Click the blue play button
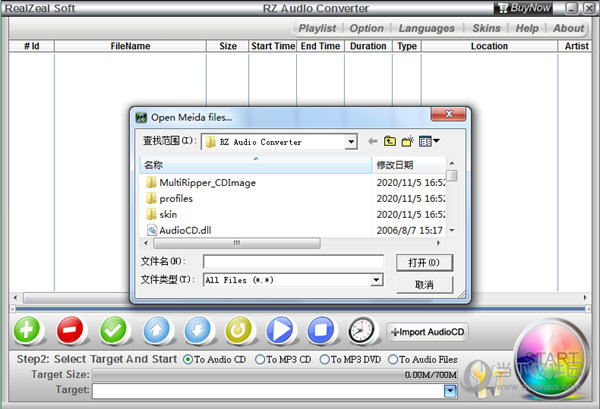Screen dimensions: 600x409 pyautogui.click(x=280, y=329)
